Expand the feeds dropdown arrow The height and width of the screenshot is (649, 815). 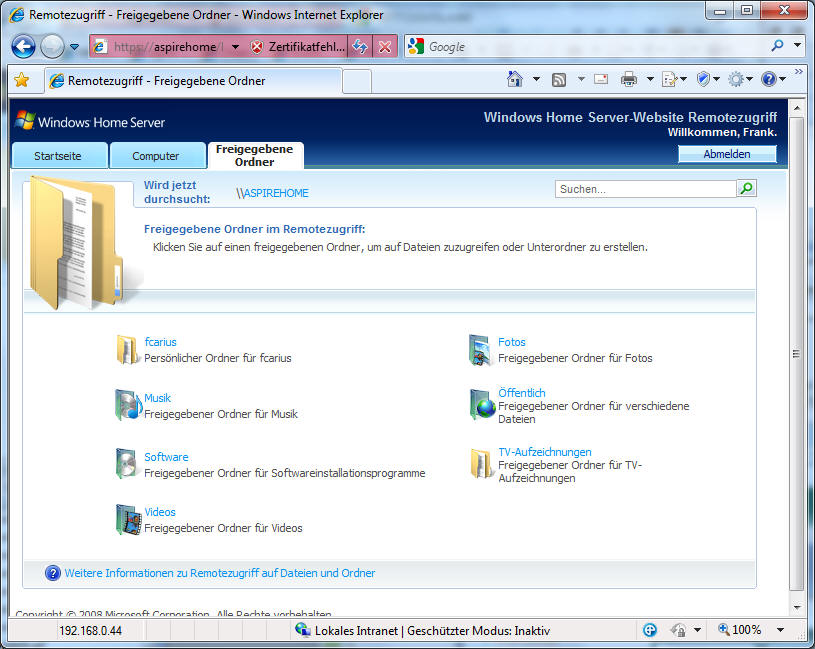tap(581, 80)
